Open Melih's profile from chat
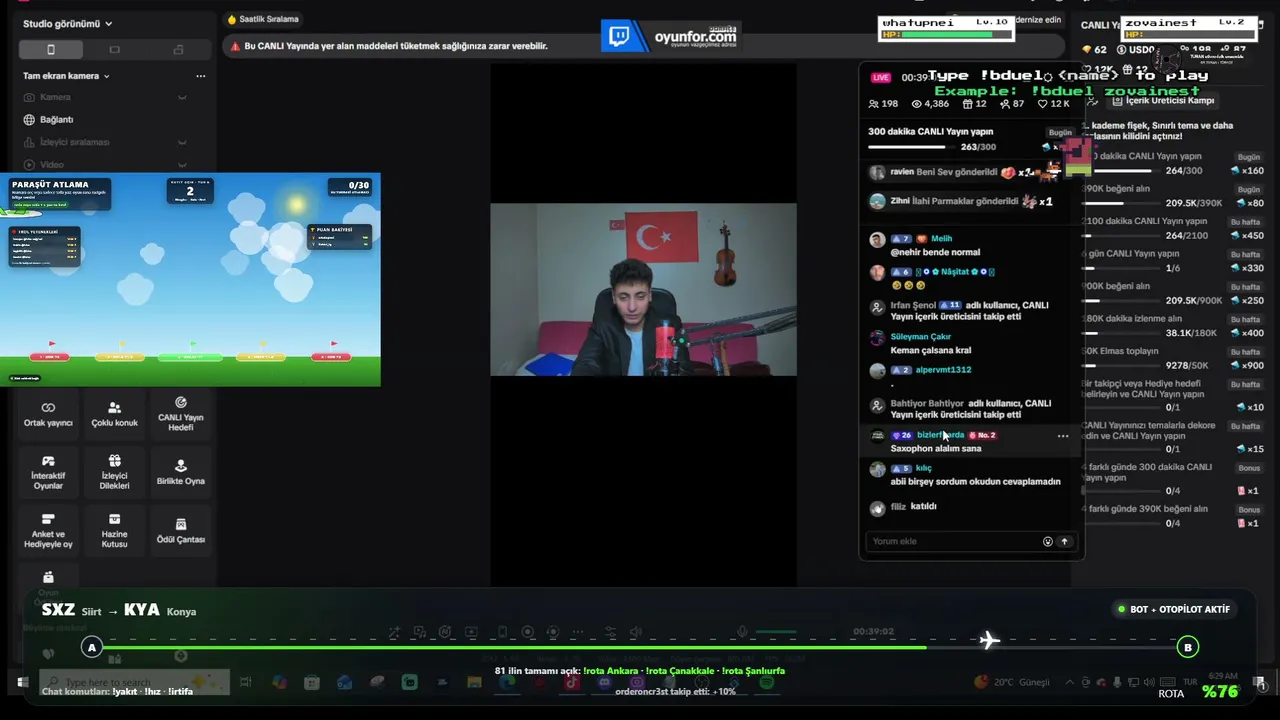The width and height of the screenshot is (1280, 720). coord(941,239)
